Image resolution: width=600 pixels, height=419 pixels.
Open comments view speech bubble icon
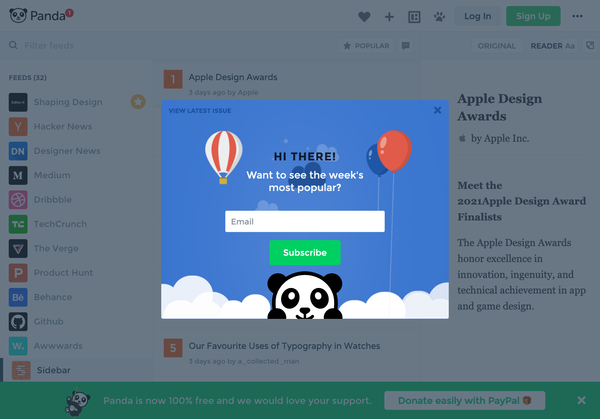(x=406, y=46)
